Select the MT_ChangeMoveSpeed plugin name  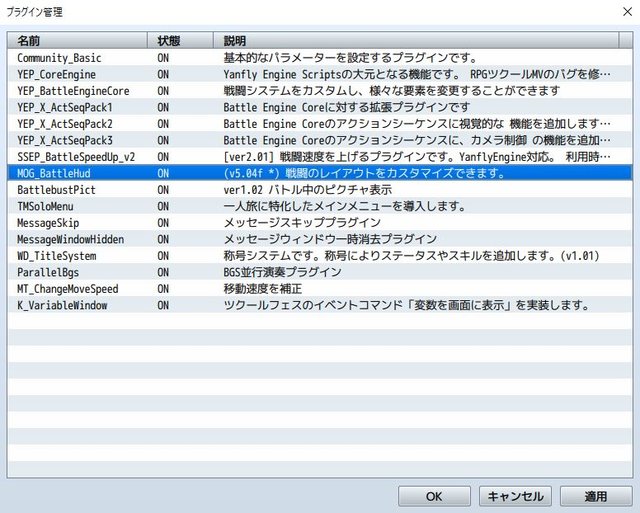click(67, 289)
